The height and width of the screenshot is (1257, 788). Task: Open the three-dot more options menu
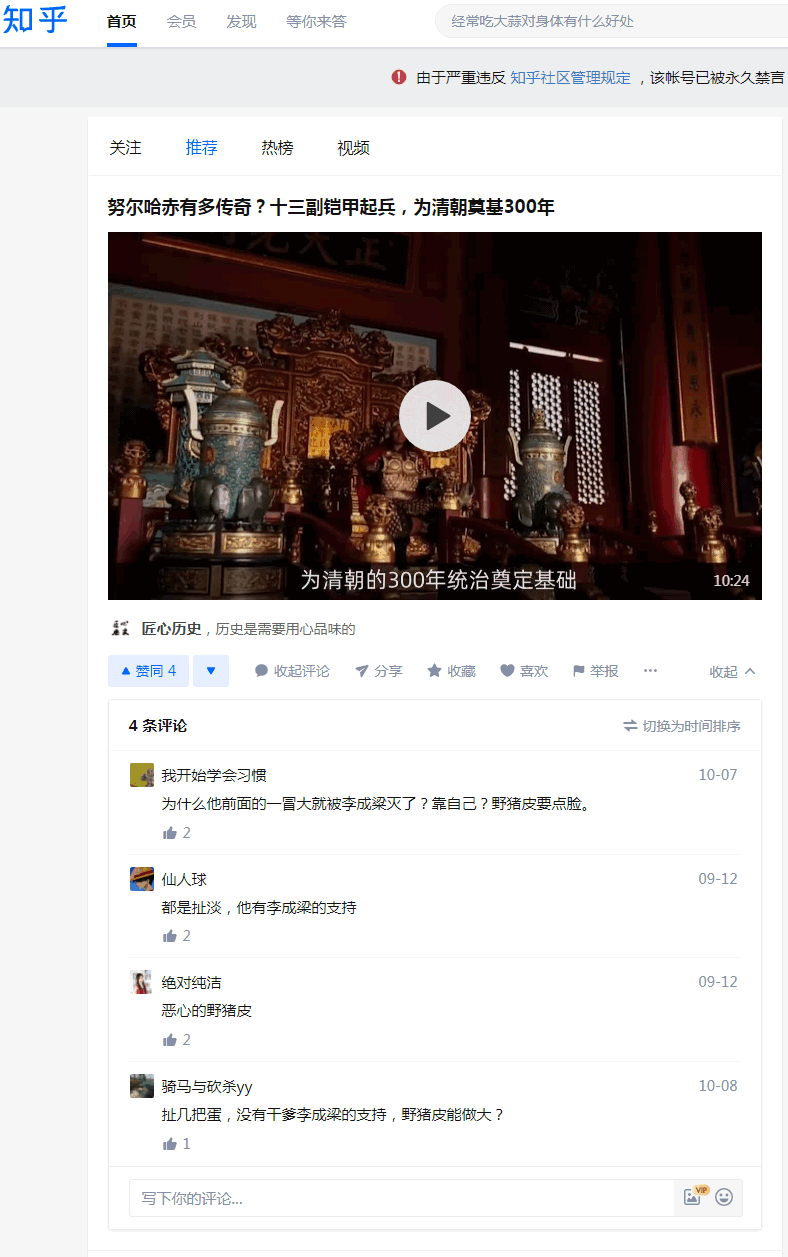pyautogui.click(x=650, y=671)
